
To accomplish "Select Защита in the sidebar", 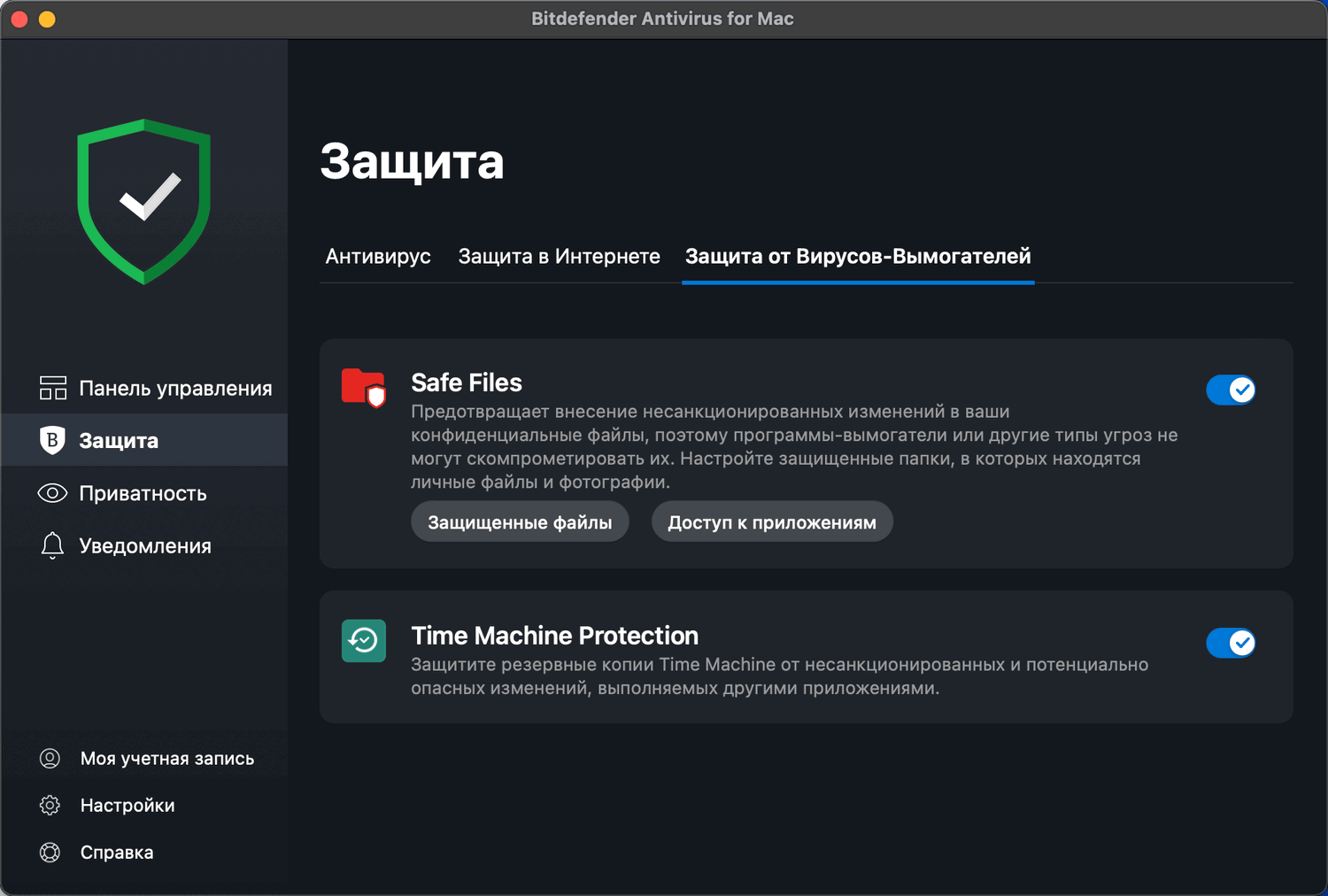I will (x=144, y=440).
